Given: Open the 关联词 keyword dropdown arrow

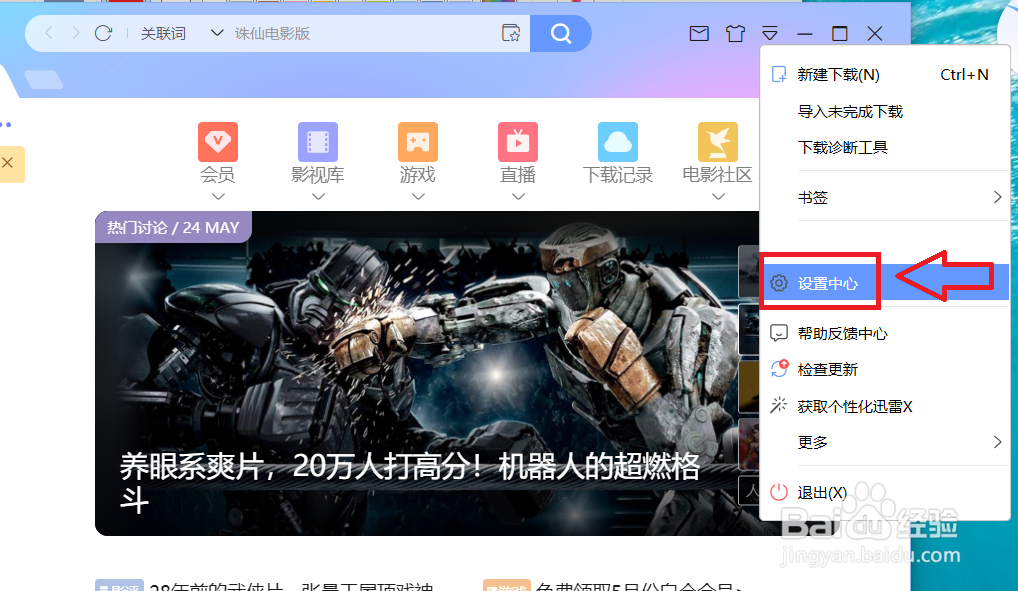Looking at the screenshot, I should 217,32.
